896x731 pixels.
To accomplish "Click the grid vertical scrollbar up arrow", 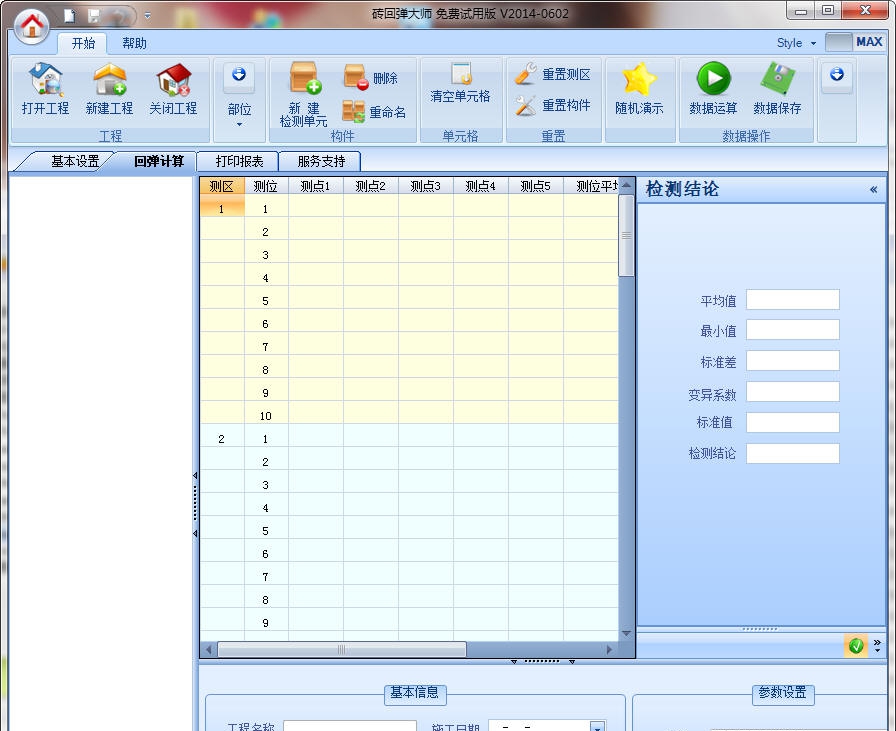I will [x=626, y=185].
